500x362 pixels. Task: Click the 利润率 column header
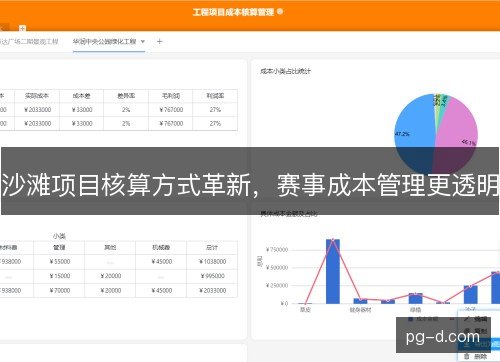(x=215, y=96)
